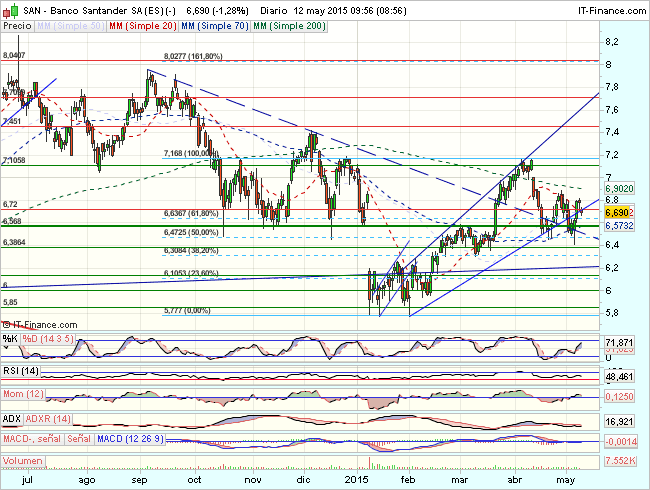The image size is (650, 490).
Task: Click the 7,451 level label
Action: [x=12, y=121]
